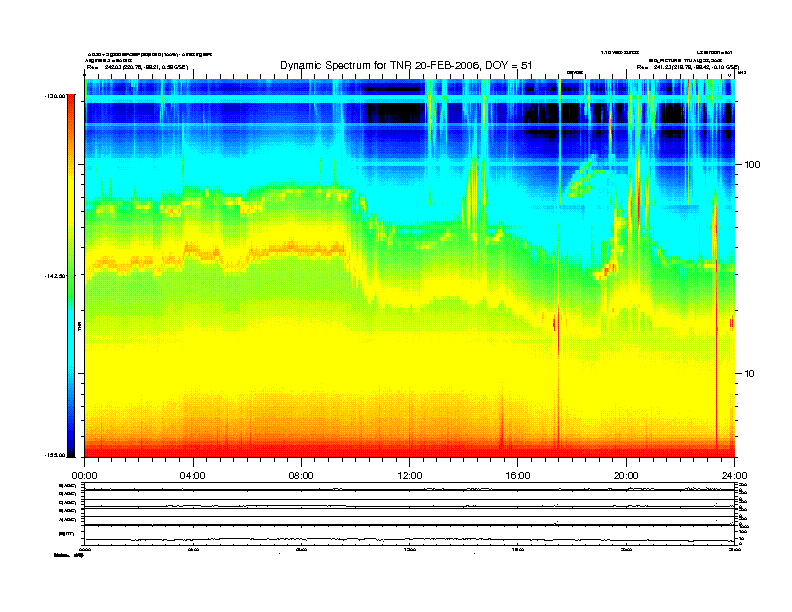Click the 12:00 time axis label
Viewport: 792px width, 612px height.
click(410, 476)
